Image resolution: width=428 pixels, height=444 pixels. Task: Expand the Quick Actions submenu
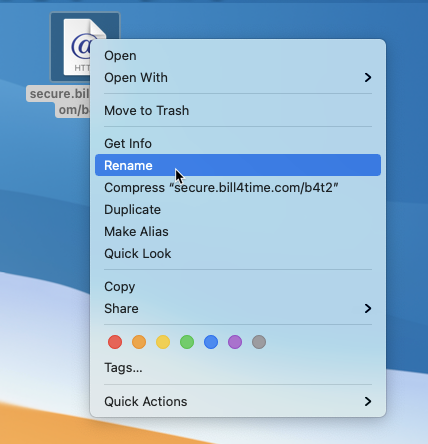pyautogui.click(x=238, y=402)
